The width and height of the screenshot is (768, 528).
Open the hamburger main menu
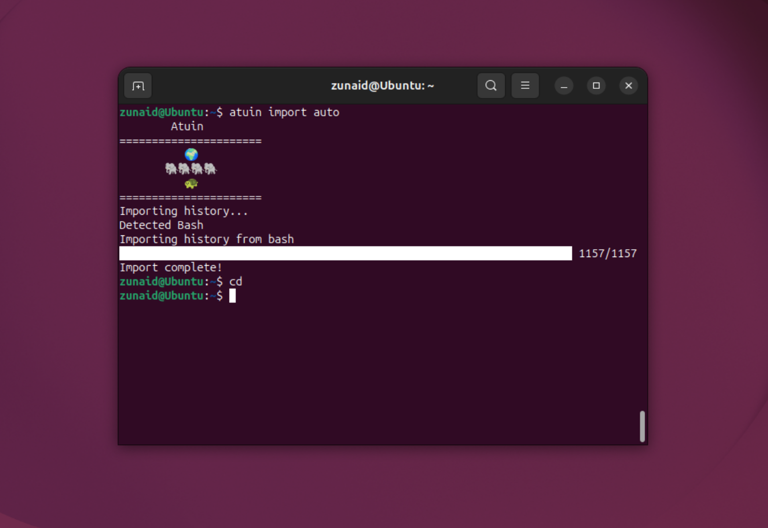coord(525,86)
